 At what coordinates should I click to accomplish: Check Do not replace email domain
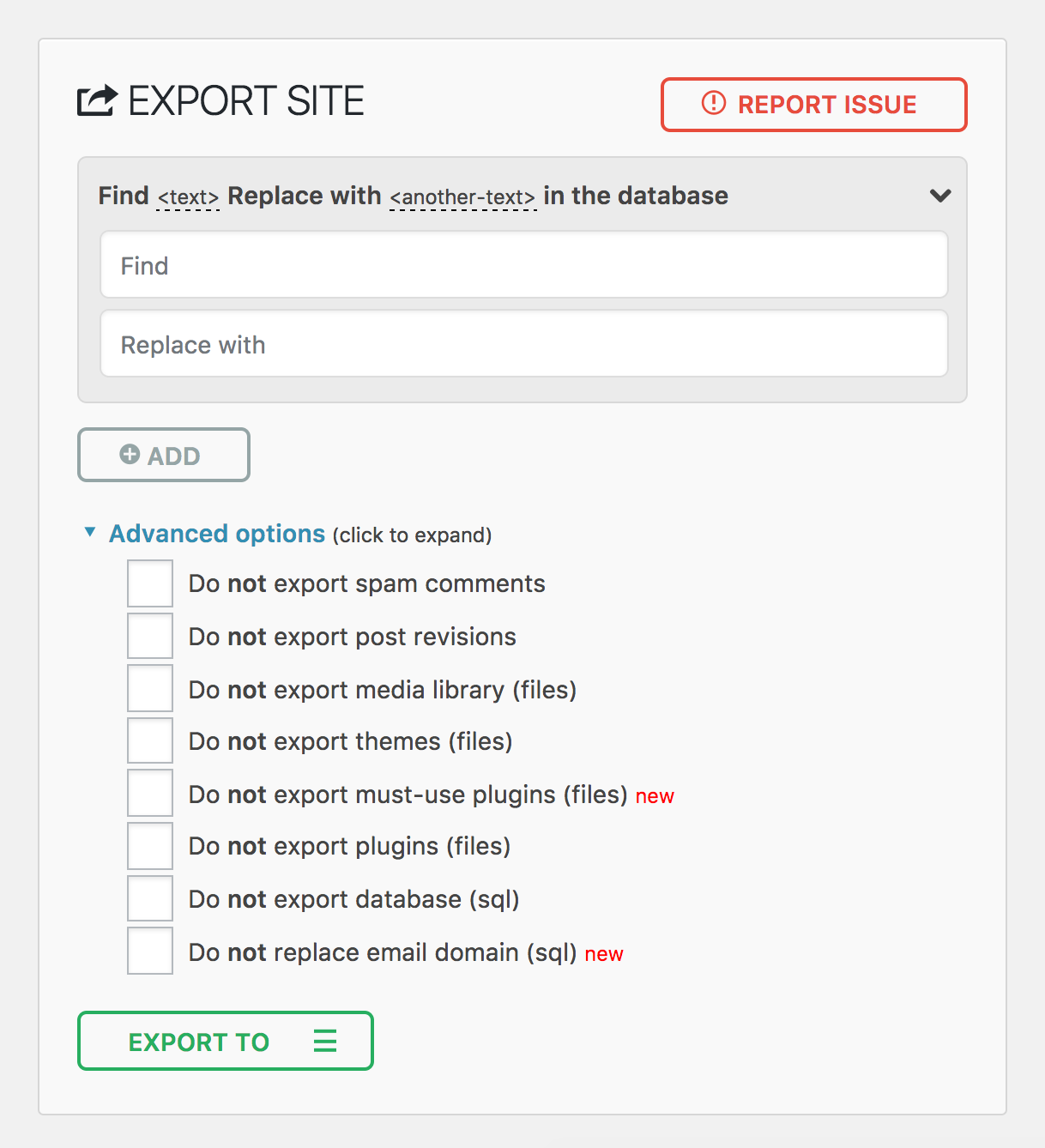click(149, 950)
